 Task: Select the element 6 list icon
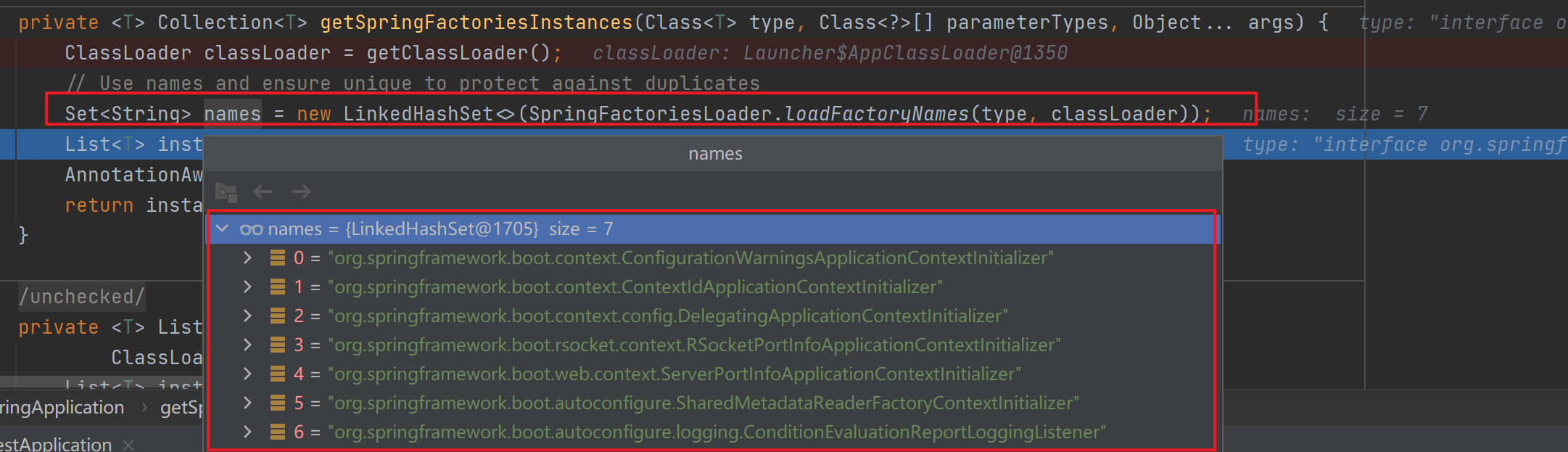pos(277,432)
